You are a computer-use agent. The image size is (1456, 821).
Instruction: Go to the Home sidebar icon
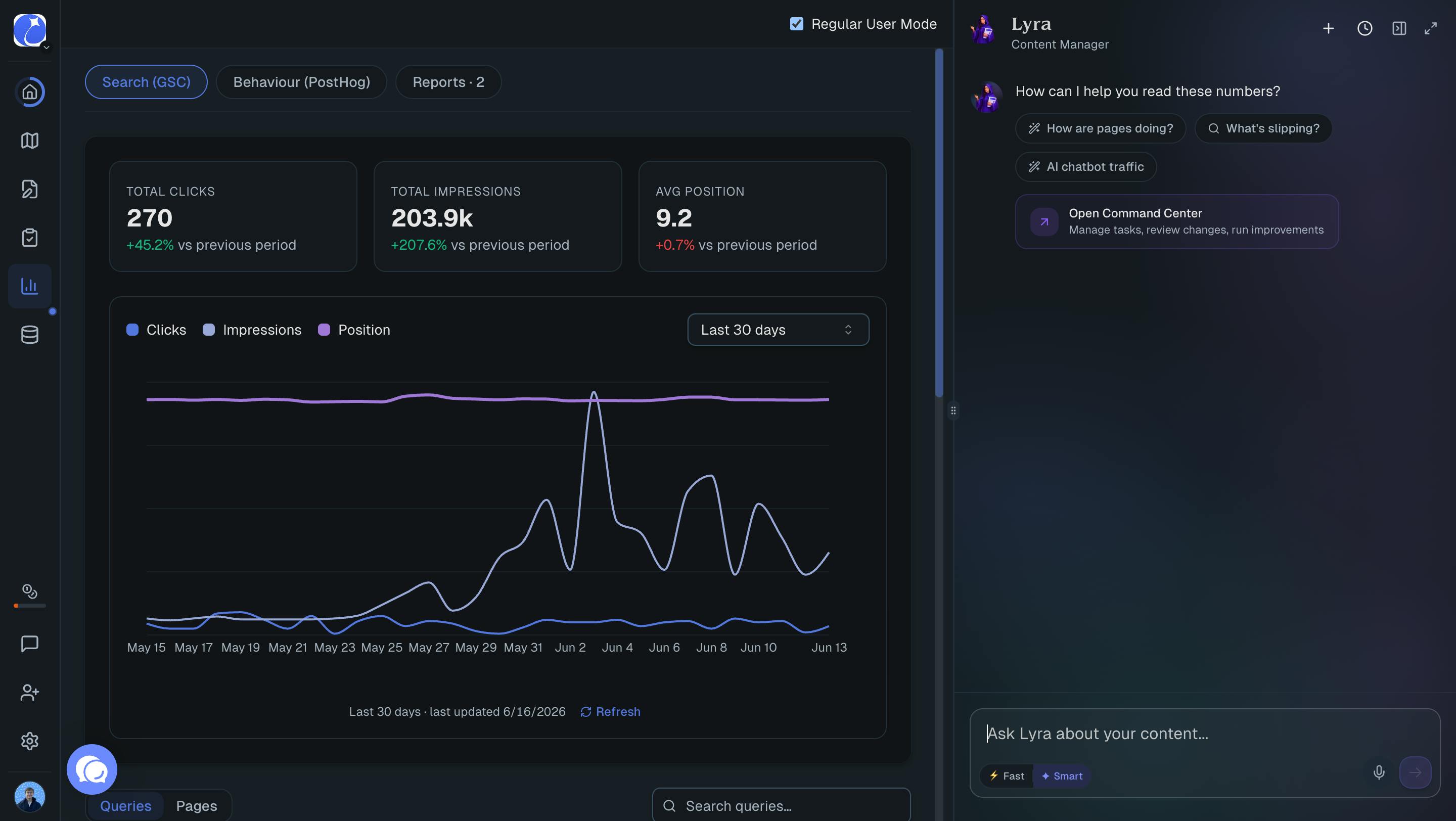[x=29, y=92]
